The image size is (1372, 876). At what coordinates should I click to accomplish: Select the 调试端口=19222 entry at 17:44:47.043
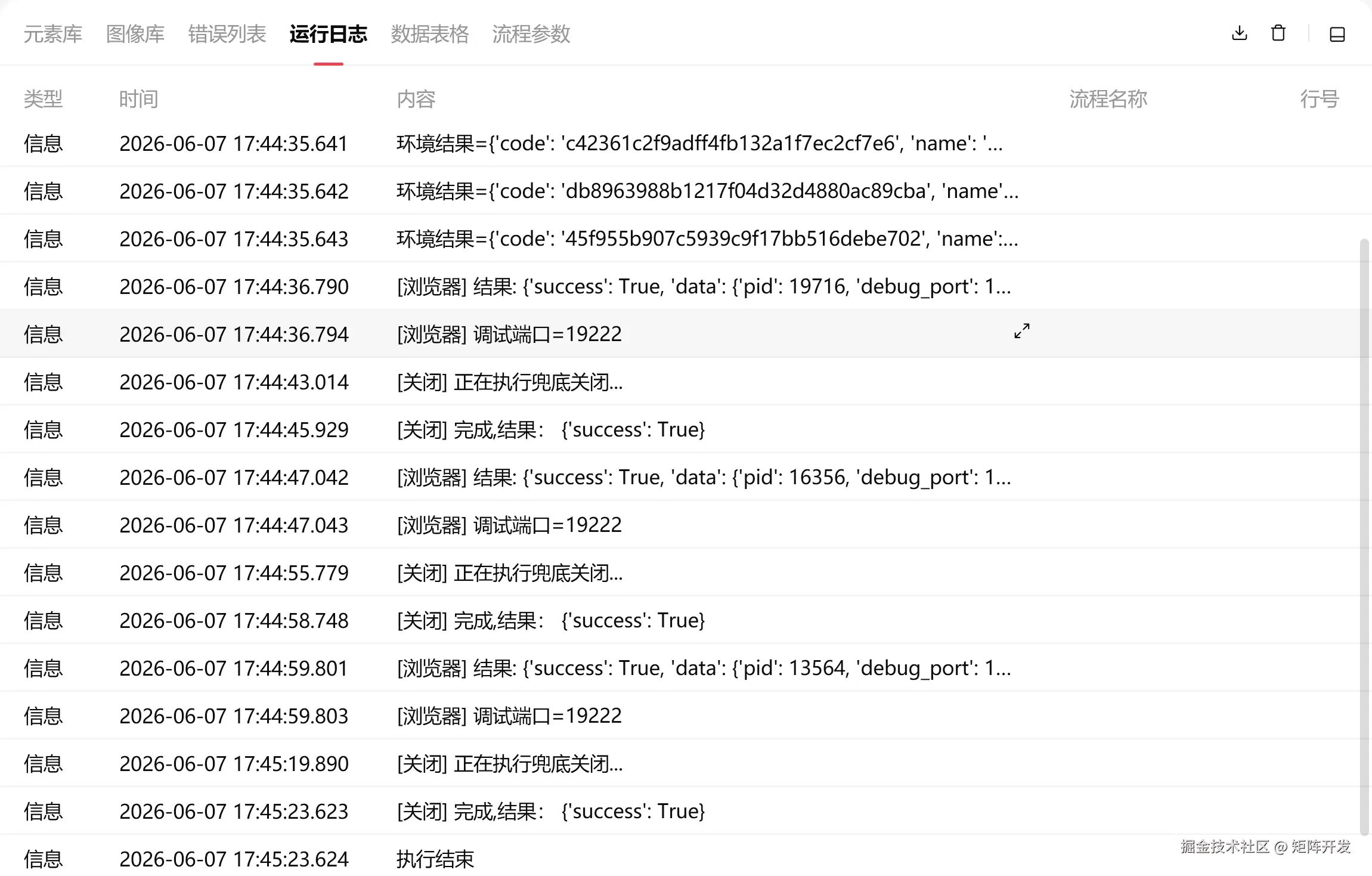(x=686, y=525)
